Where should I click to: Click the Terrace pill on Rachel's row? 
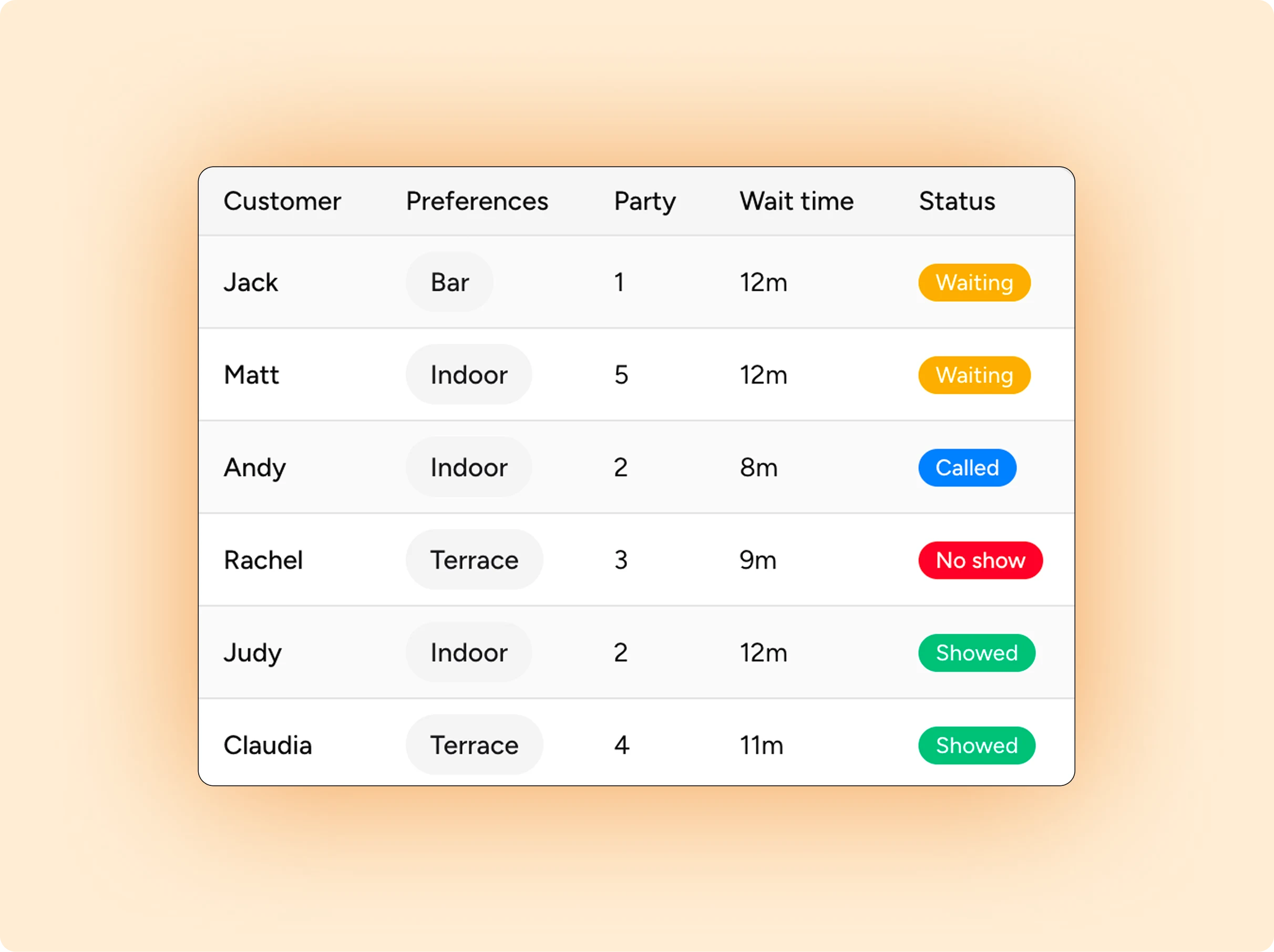[x=474, y=560]
